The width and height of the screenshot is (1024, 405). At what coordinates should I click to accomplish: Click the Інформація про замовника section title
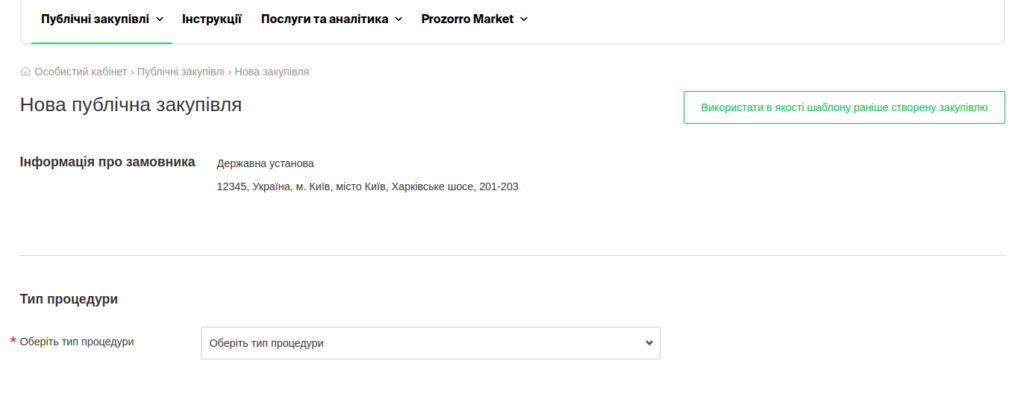[x=107, y=162]
